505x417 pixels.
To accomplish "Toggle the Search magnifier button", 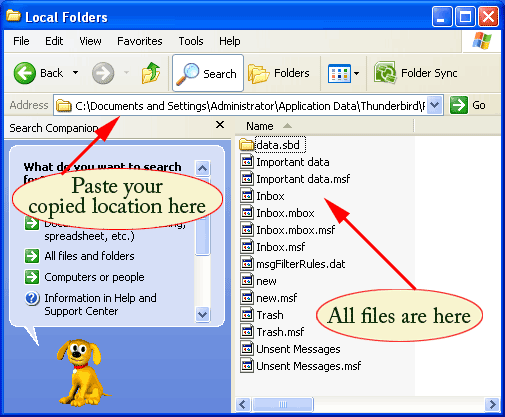I will (x=208, y=73).
